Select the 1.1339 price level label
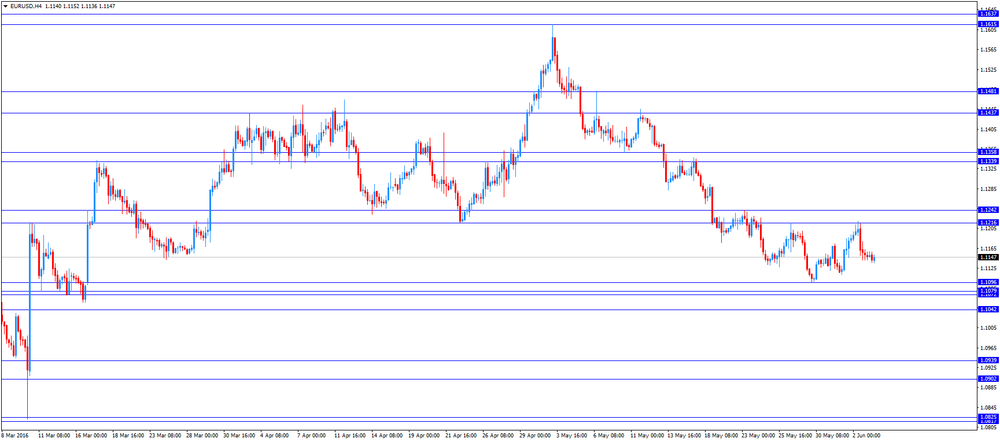1000x442 pixels. pyautogui.click(x=987, y=162)
